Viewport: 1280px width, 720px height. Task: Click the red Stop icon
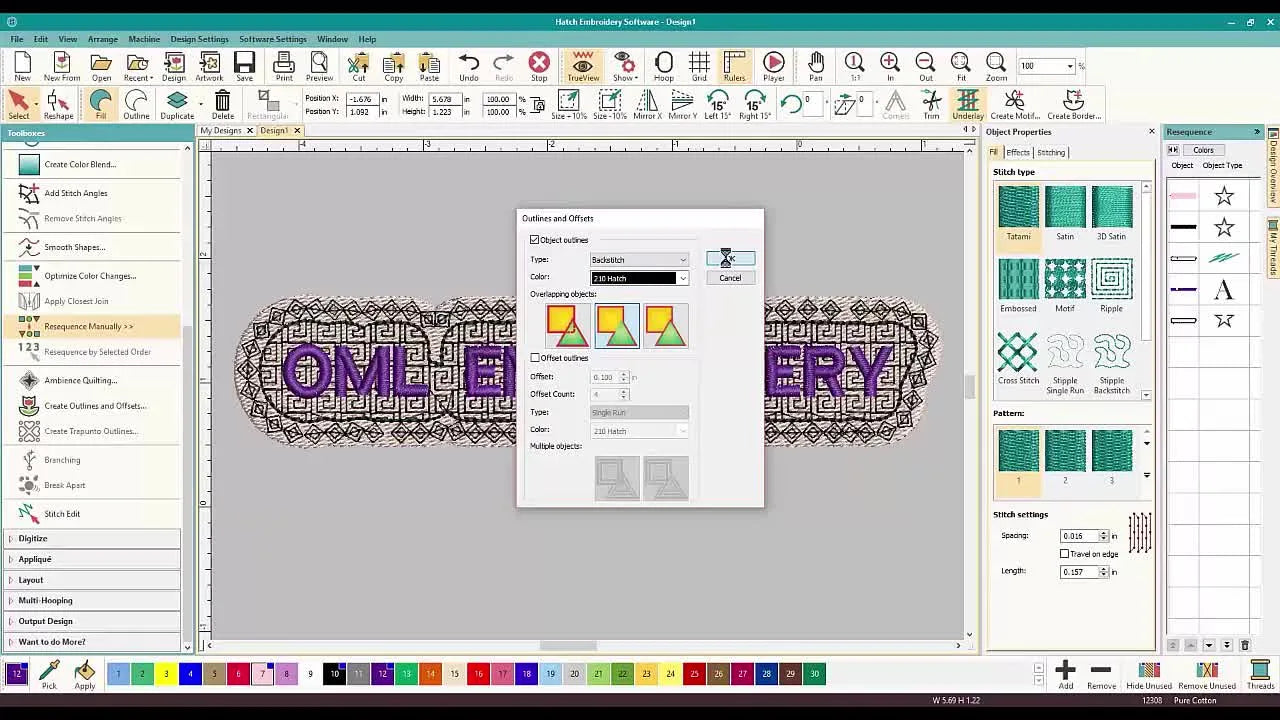pos(539,66)
